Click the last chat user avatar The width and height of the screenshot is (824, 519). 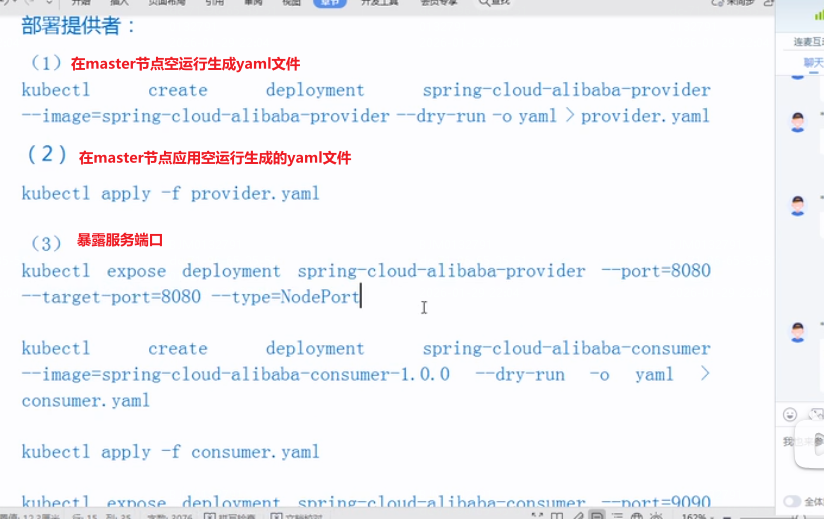[x=798, y=332]
